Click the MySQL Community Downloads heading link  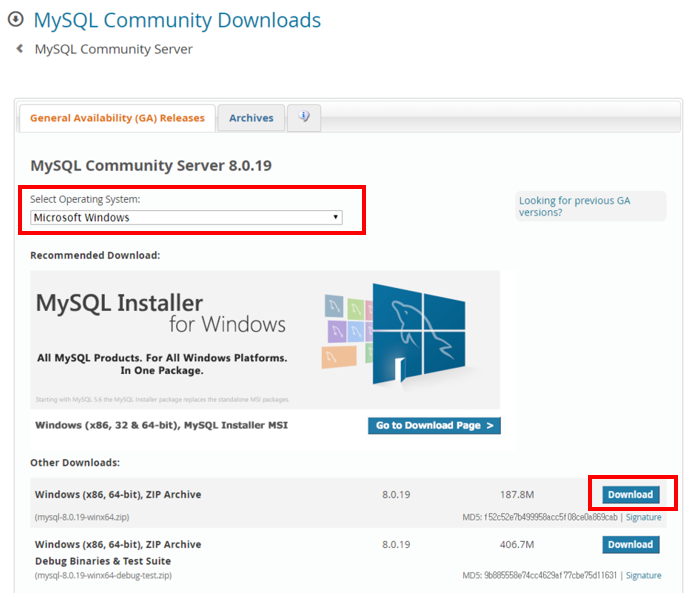[x=177, y=20]
